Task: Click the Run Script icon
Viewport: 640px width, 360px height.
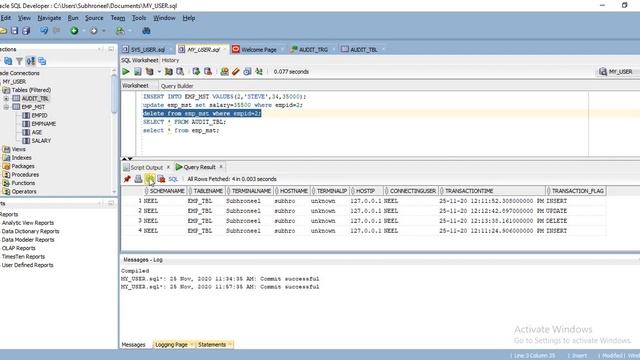Action: (138, 72)
